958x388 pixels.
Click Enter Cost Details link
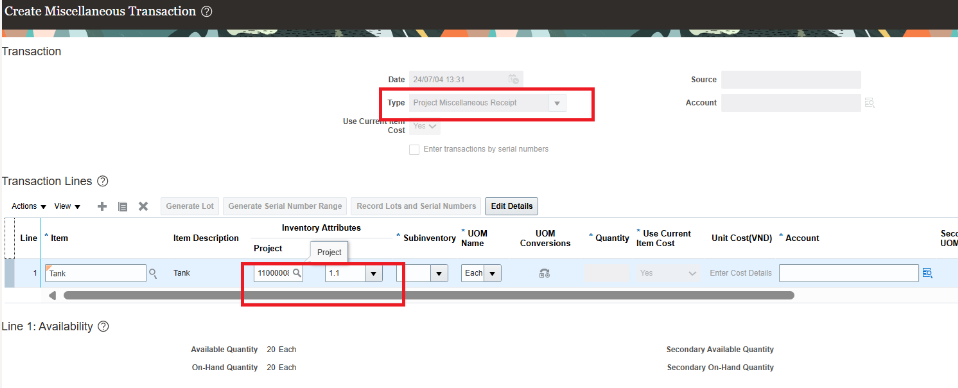coord(741,273)
